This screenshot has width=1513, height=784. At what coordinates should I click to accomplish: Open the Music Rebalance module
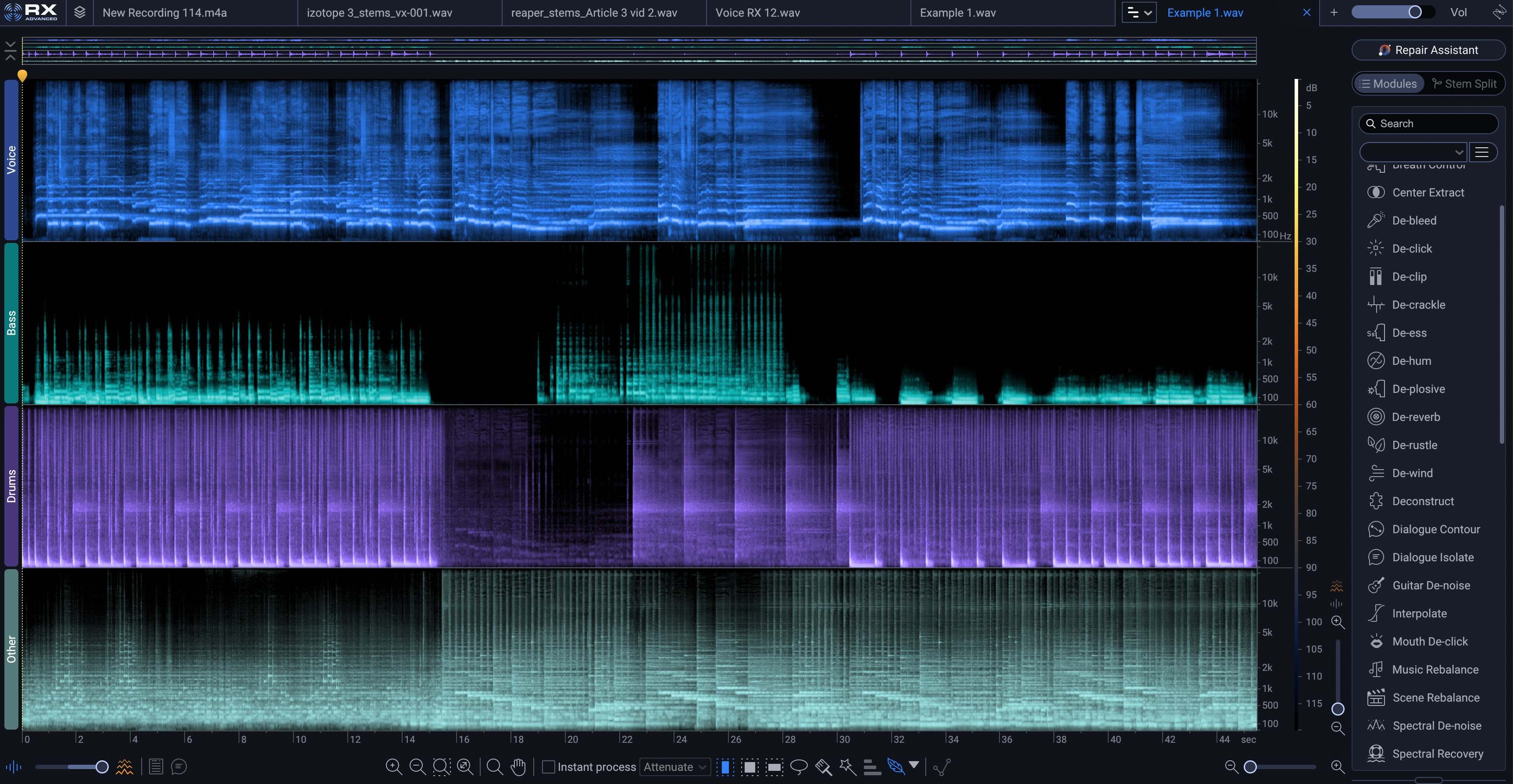pyautogui.click(x=1435, y=670)
